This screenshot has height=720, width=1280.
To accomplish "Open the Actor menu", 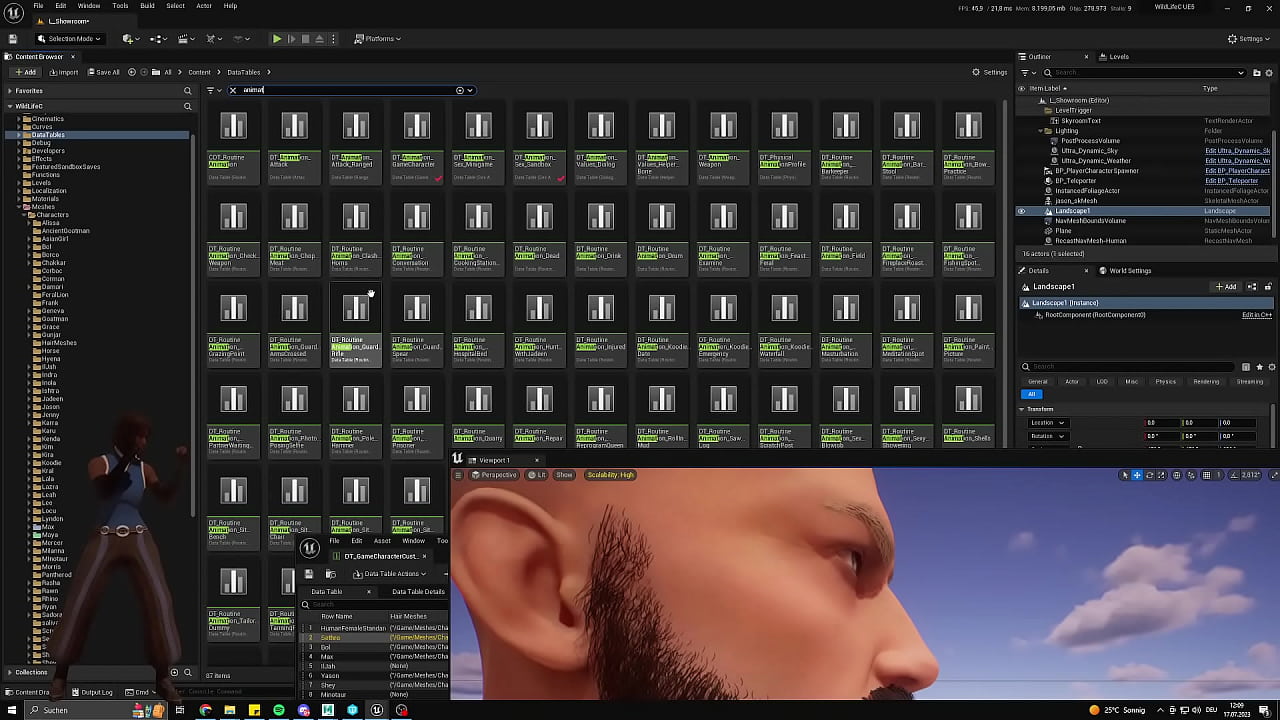I will [204, 6].
